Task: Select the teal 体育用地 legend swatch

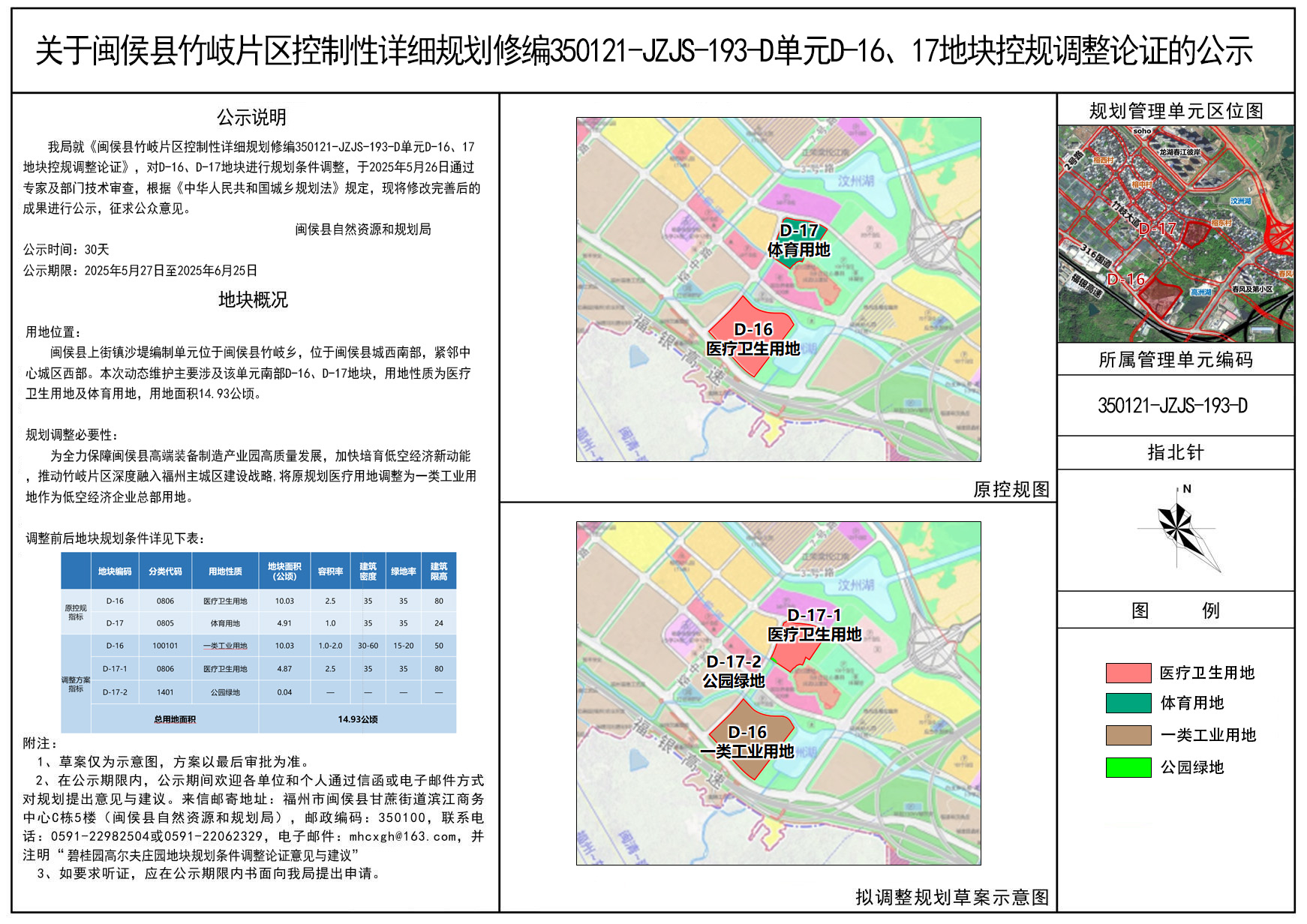Action: [x=1128, y=703]
